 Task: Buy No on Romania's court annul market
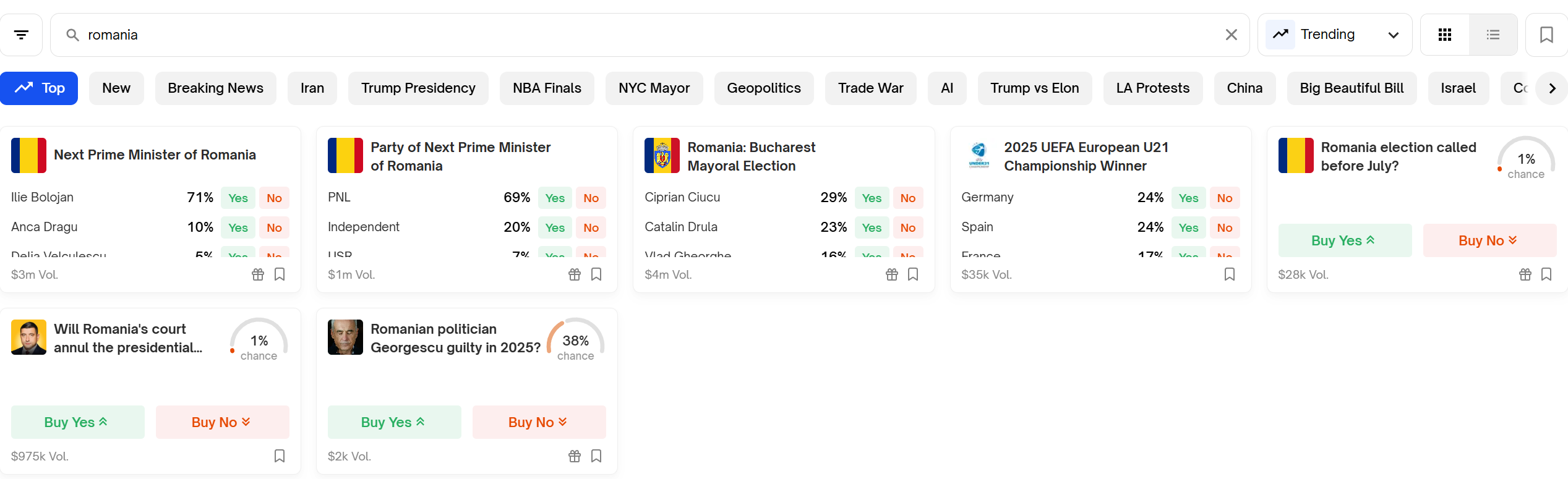(222, 422)
